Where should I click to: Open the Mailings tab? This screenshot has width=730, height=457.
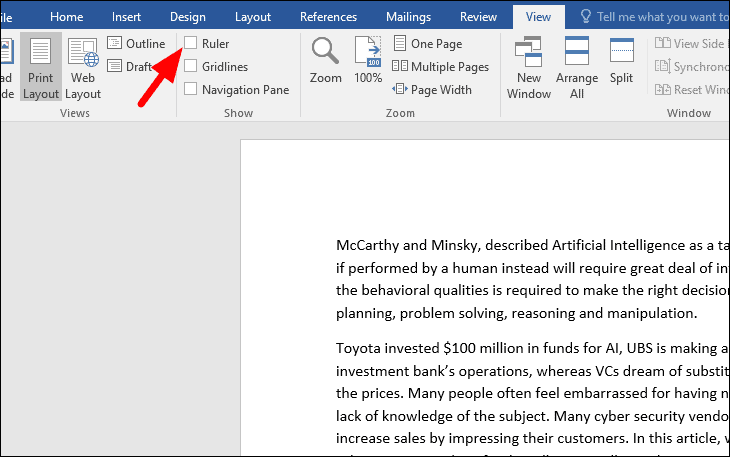408,17
